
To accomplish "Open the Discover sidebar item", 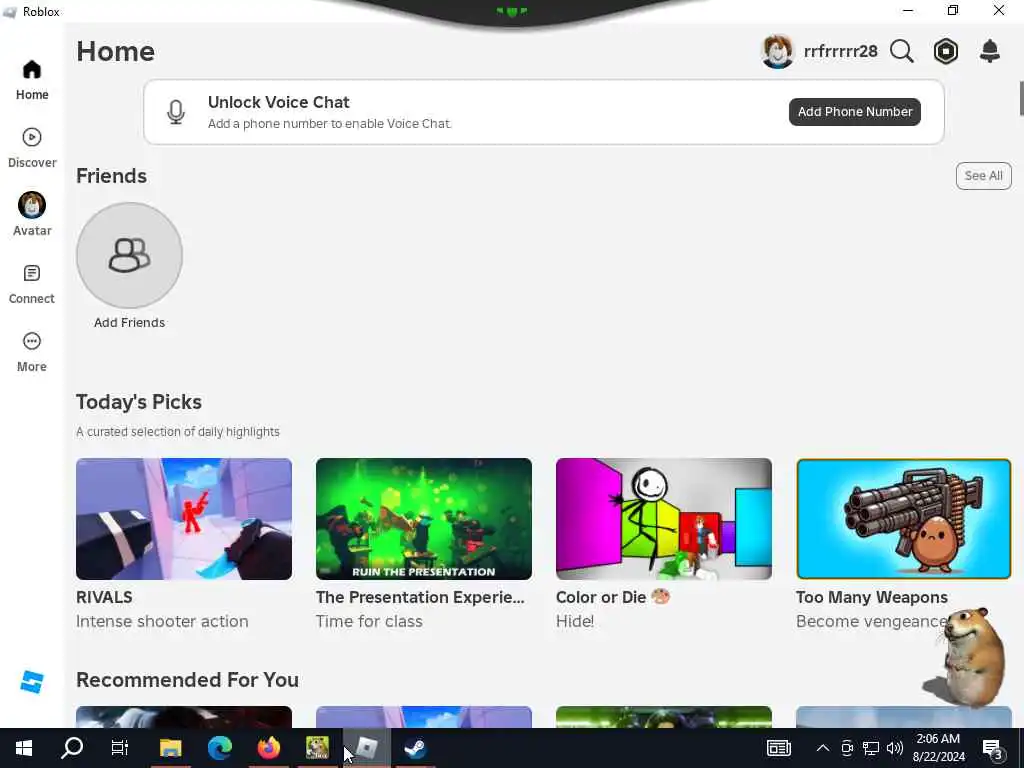I will (x=31, y=148).
